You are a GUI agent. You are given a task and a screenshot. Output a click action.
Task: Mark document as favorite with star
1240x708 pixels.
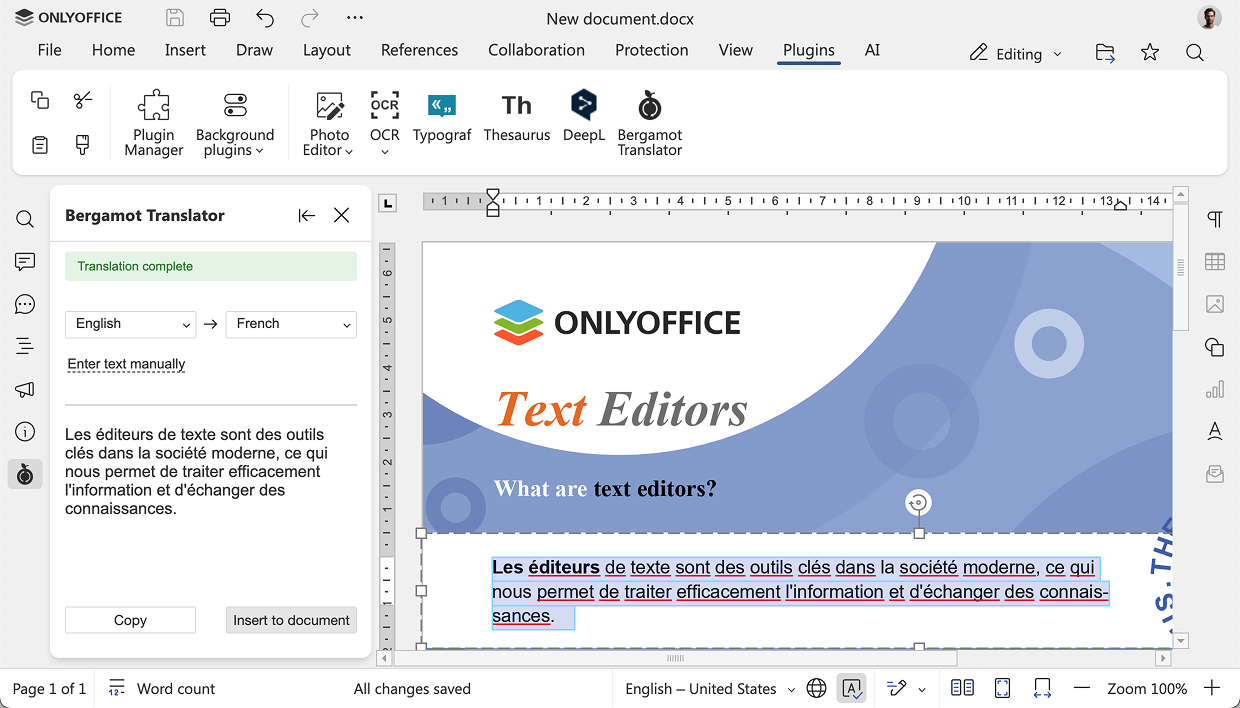point(1150,52)
